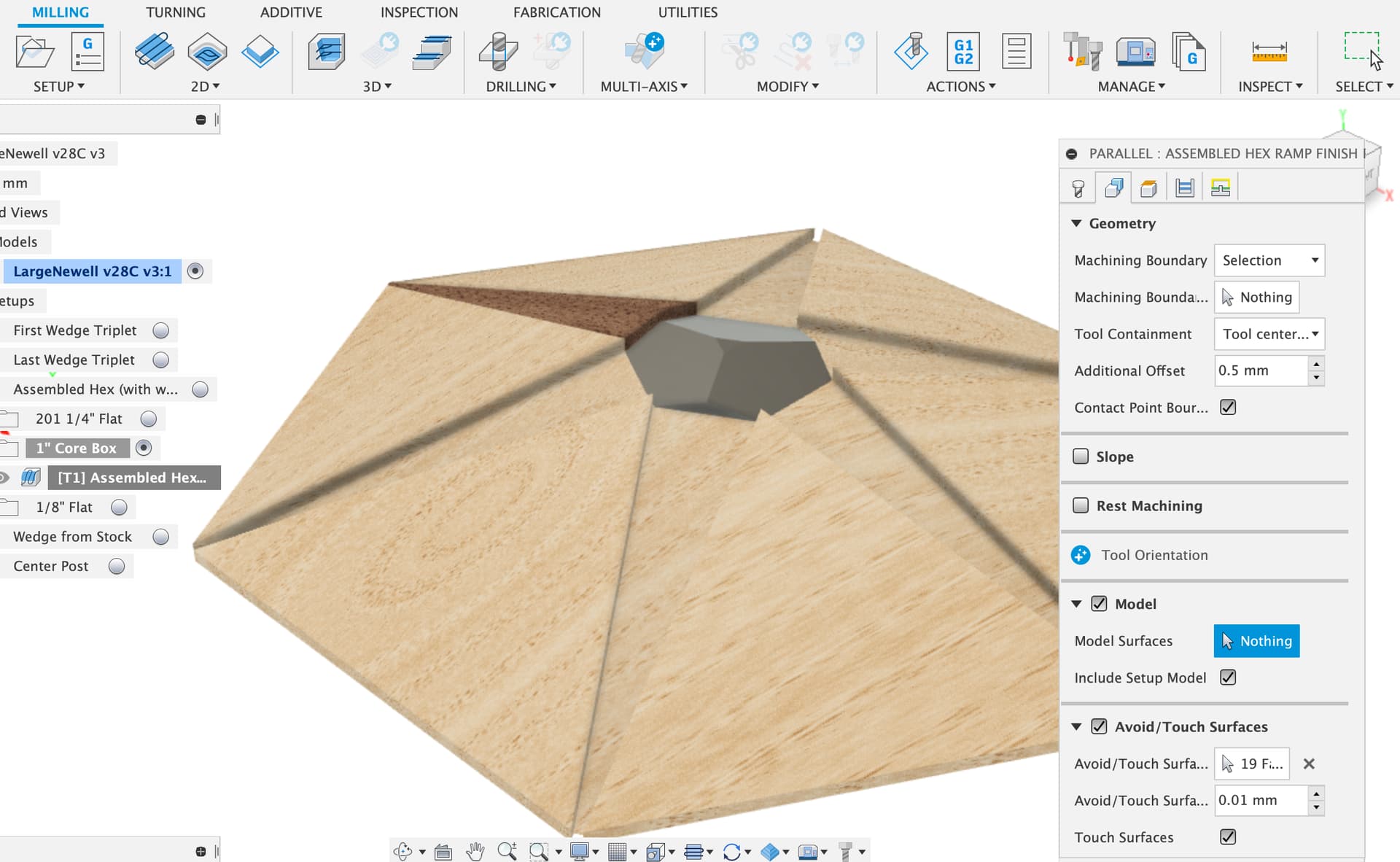Open the MODIFY dropdown menu
The image size is (1400, 862).
coord(787,86)
